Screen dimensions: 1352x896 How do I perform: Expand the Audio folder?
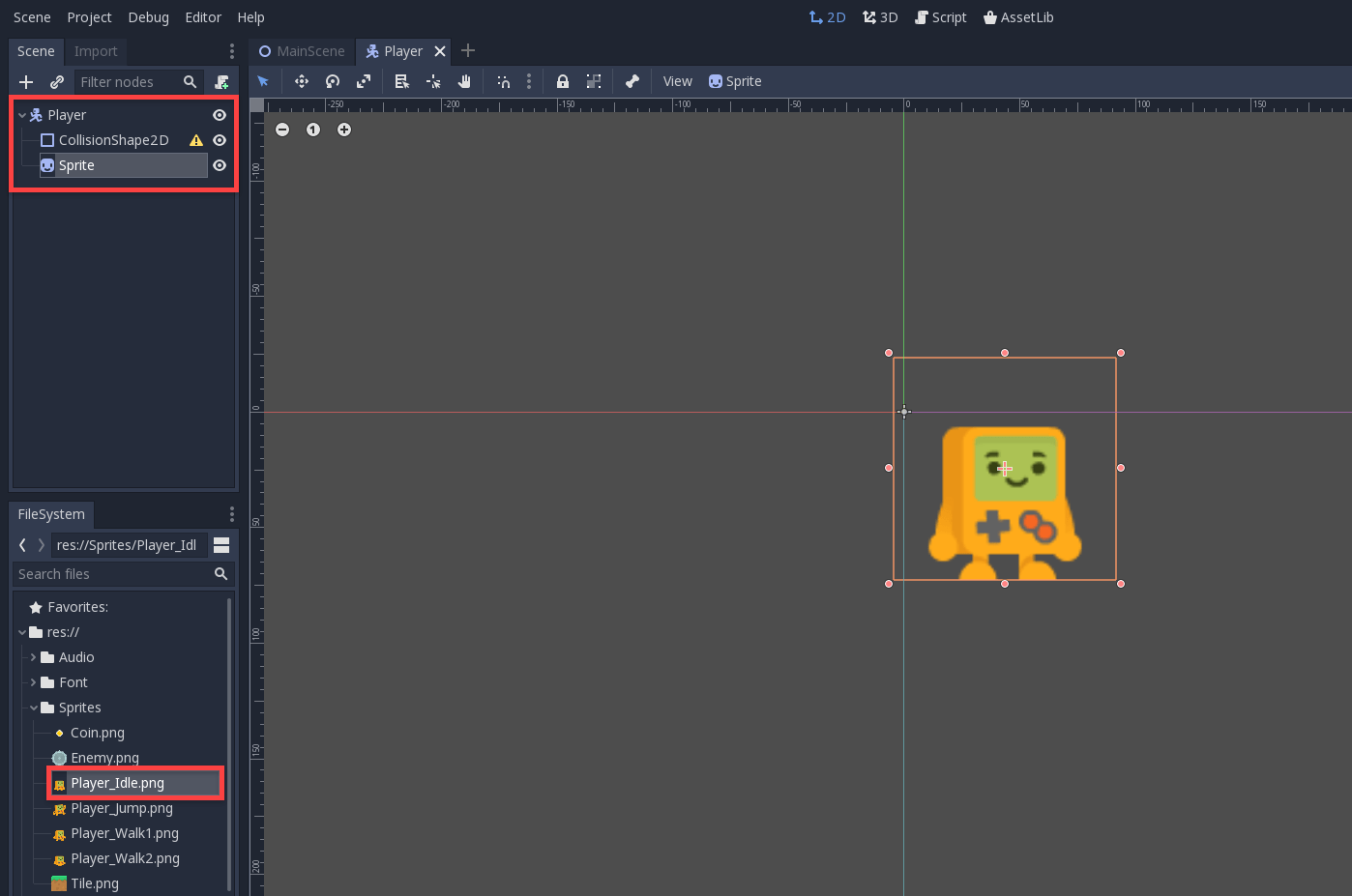click(x=33, y=657)
